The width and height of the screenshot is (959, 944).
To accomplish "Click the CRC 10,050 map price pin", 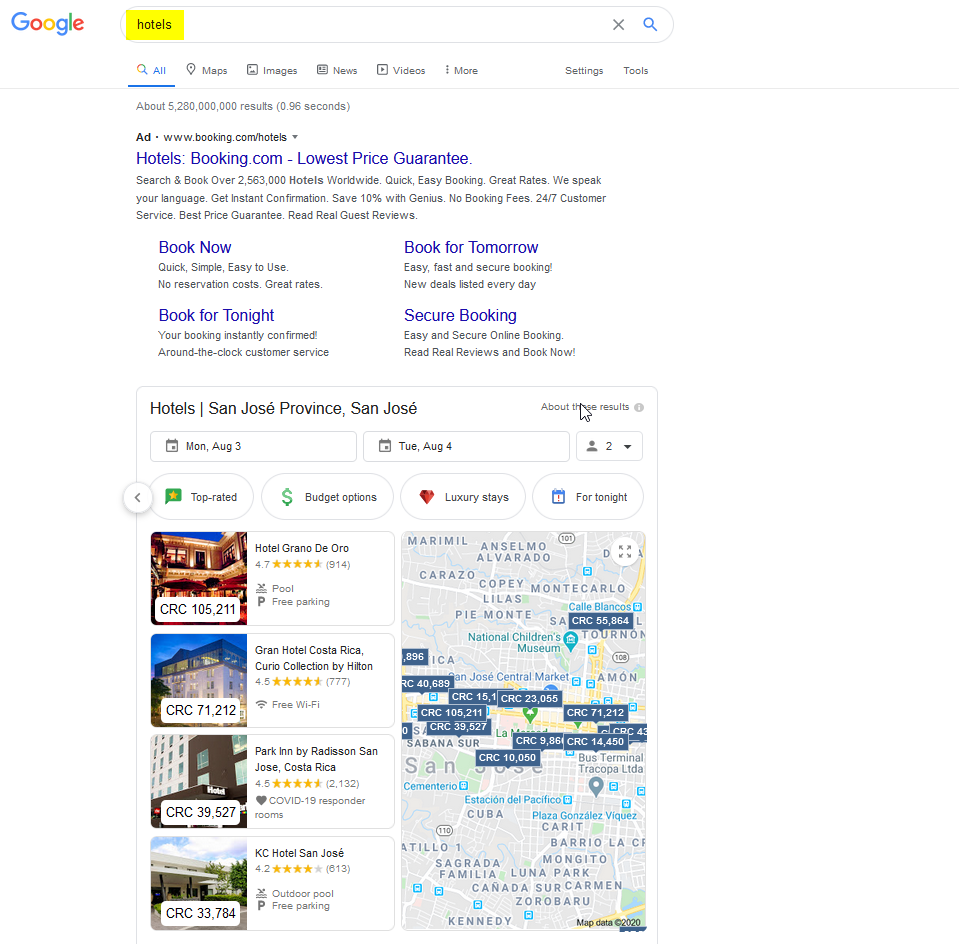I will pos(507,758).
